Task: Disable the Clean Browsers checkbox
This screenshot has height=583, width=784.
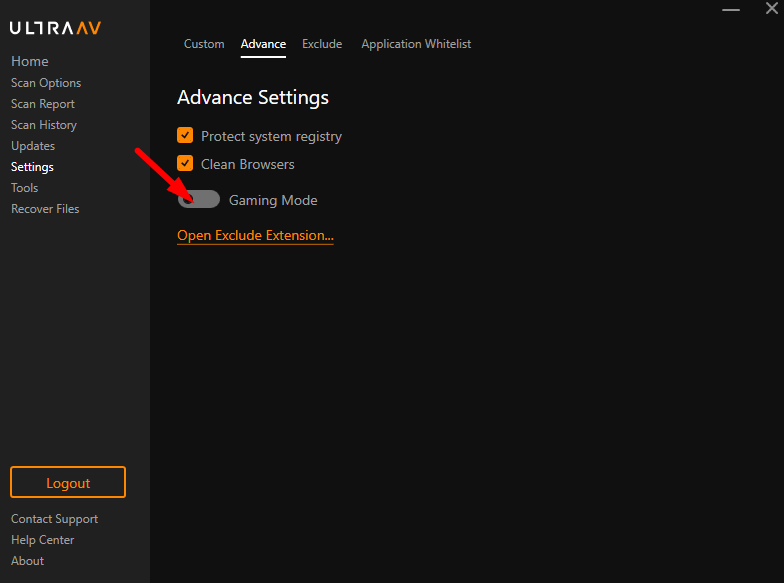Action: 185,164
